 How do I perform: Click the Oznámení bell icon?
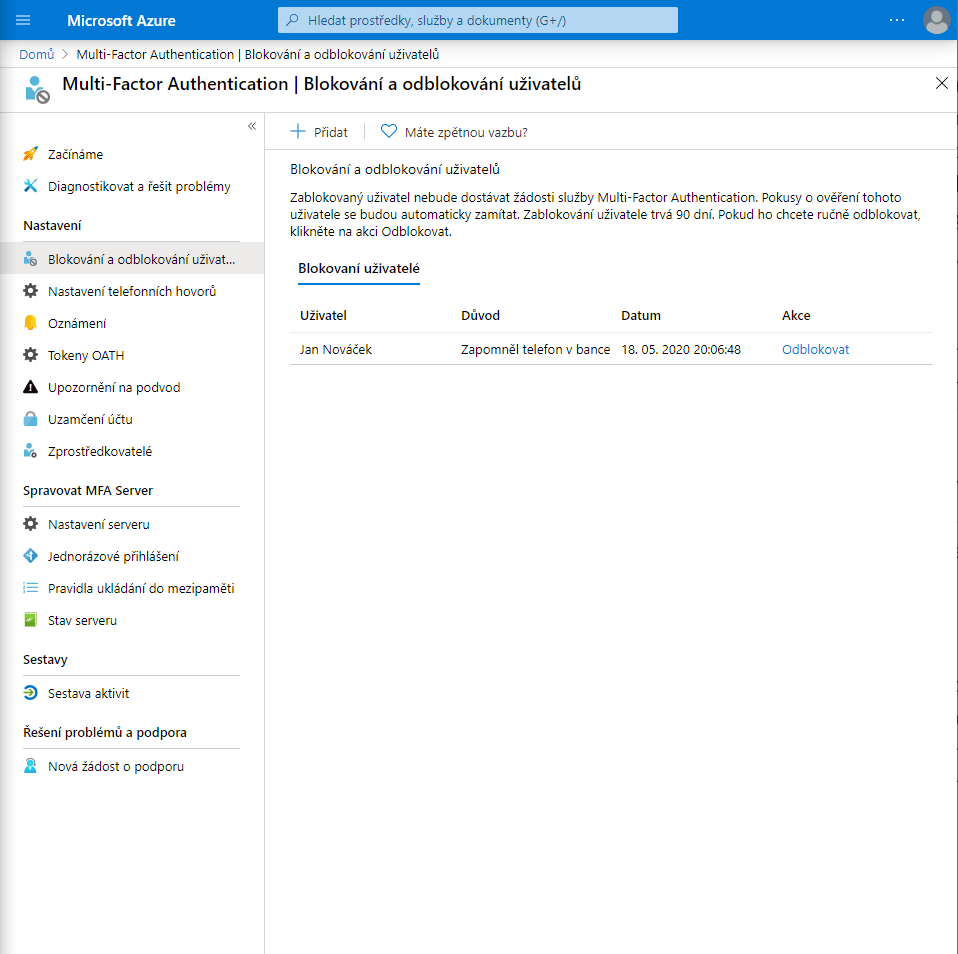pyautogui.click(x=30, y=323)
